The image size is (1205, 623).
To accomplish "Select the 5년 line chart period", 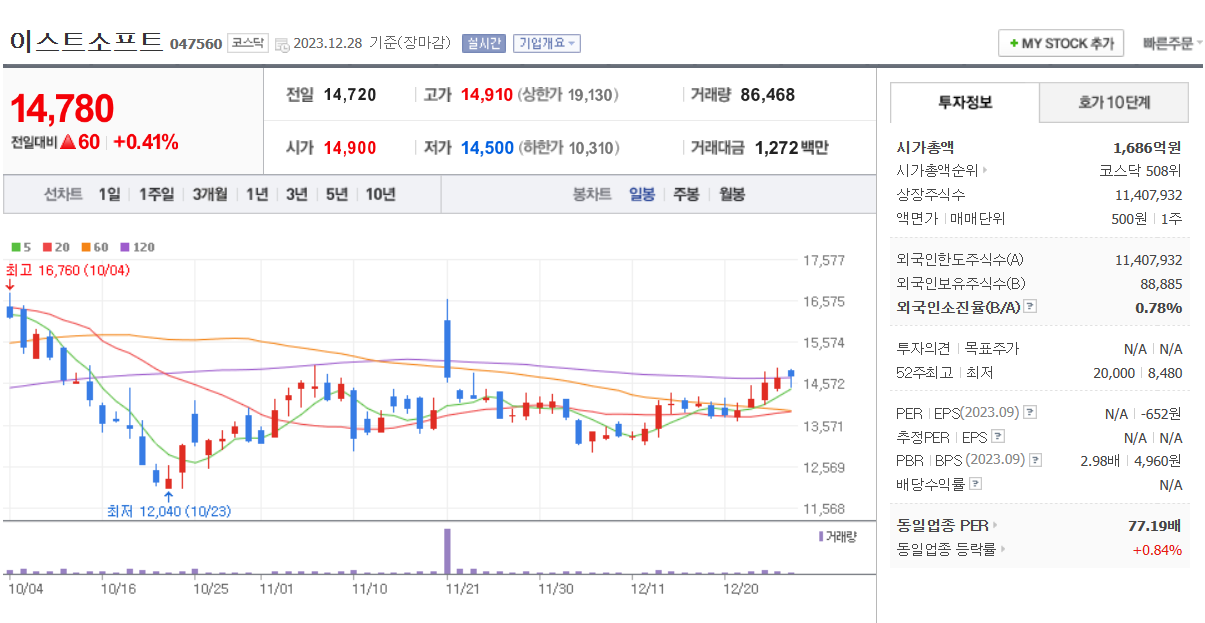I will coord(336,195).
